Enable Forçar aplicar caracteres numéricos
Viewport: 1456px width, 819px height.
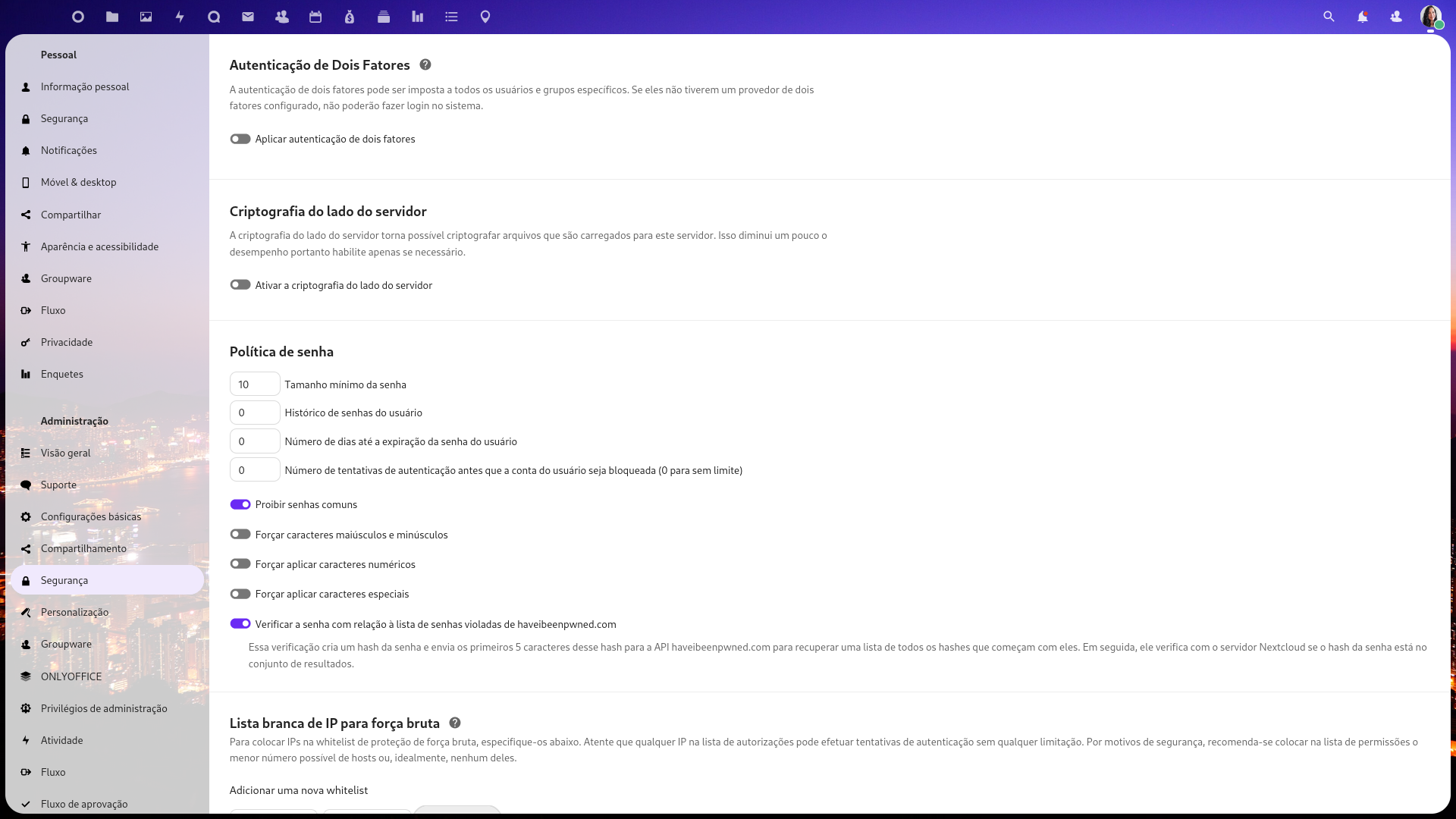[240, 564]
